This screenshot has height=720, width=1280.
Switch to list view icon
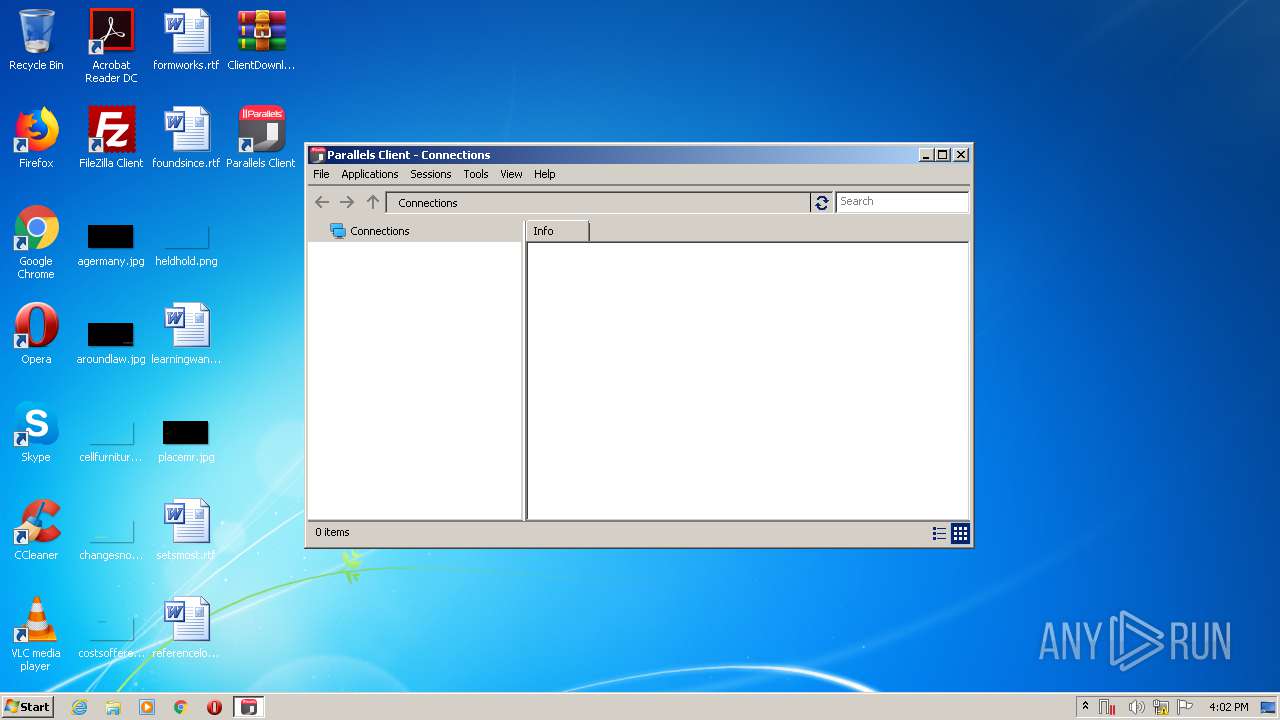939,534
